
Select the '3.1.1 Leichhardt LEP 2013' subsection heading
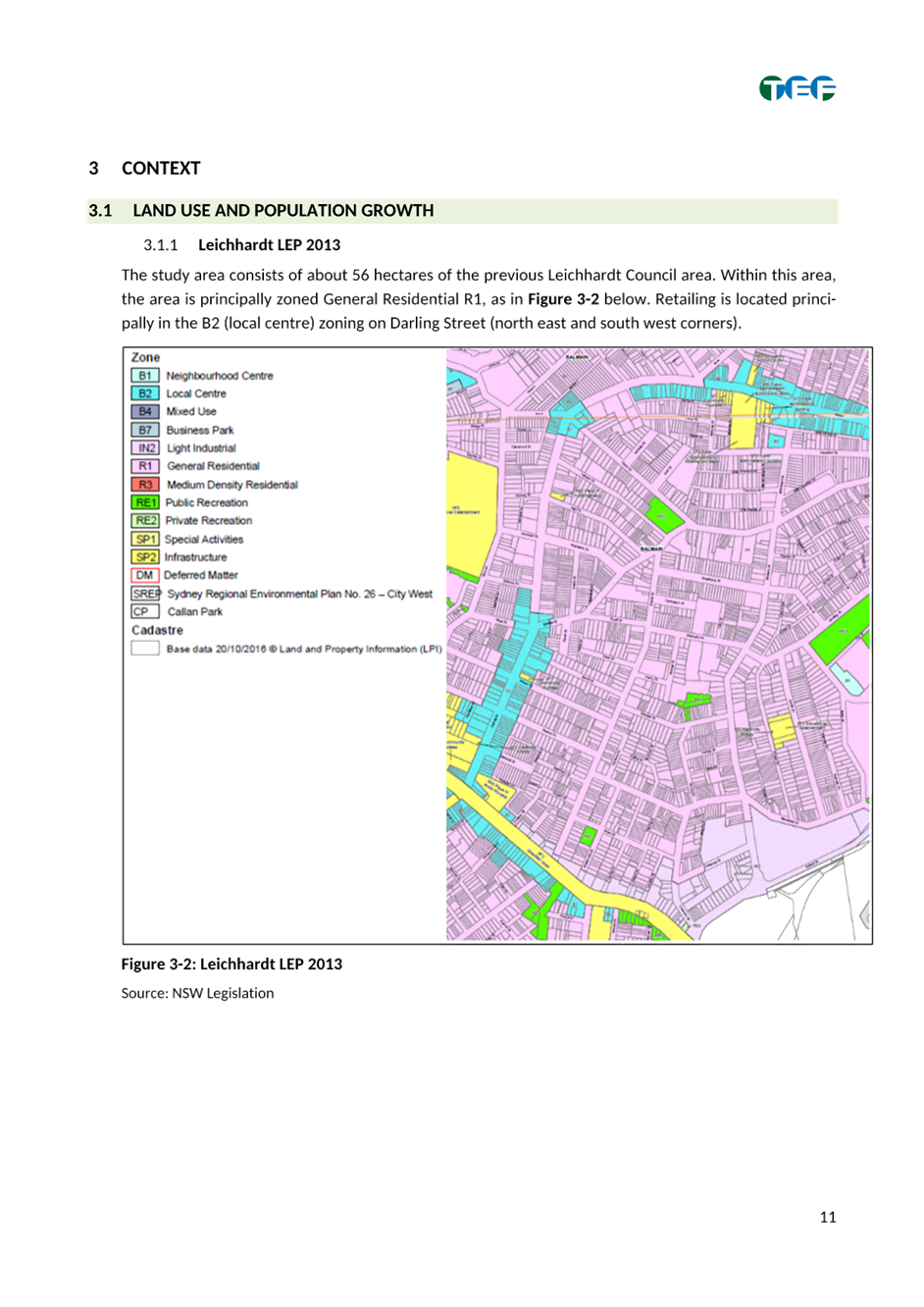click(x=241, y=244)
